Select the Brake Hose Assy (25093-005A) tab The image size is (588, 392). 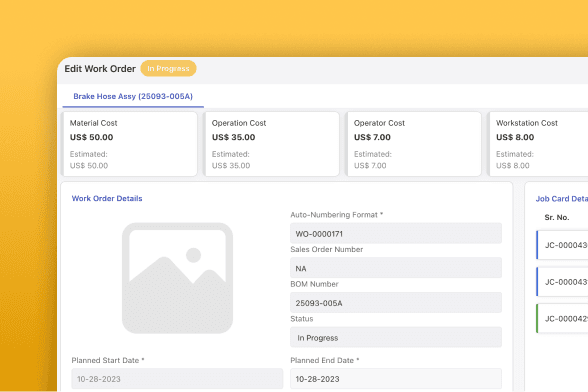(x=133, y=96)
